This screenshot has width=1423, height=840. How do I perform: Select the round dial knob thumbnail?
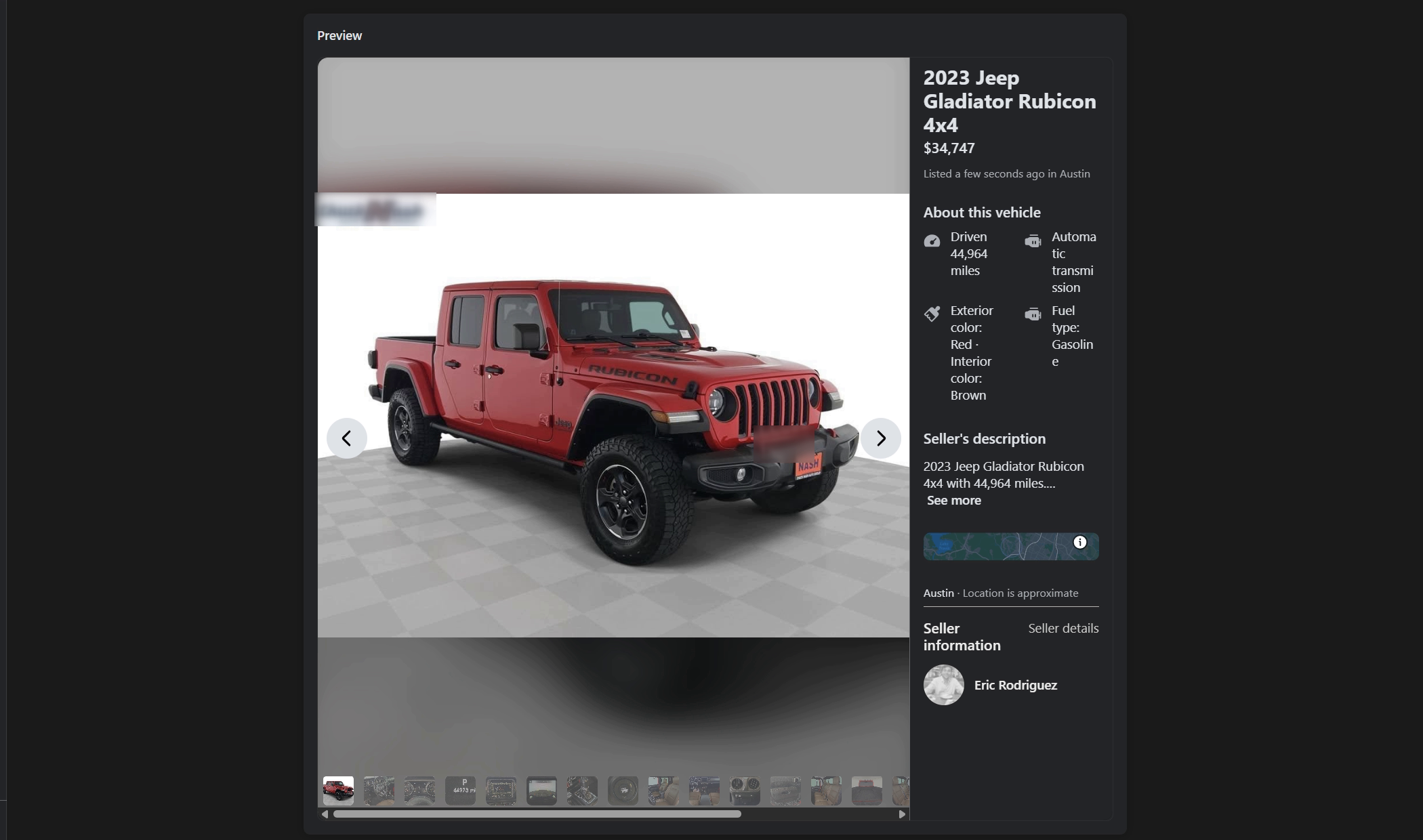click(x=623, y=791)
